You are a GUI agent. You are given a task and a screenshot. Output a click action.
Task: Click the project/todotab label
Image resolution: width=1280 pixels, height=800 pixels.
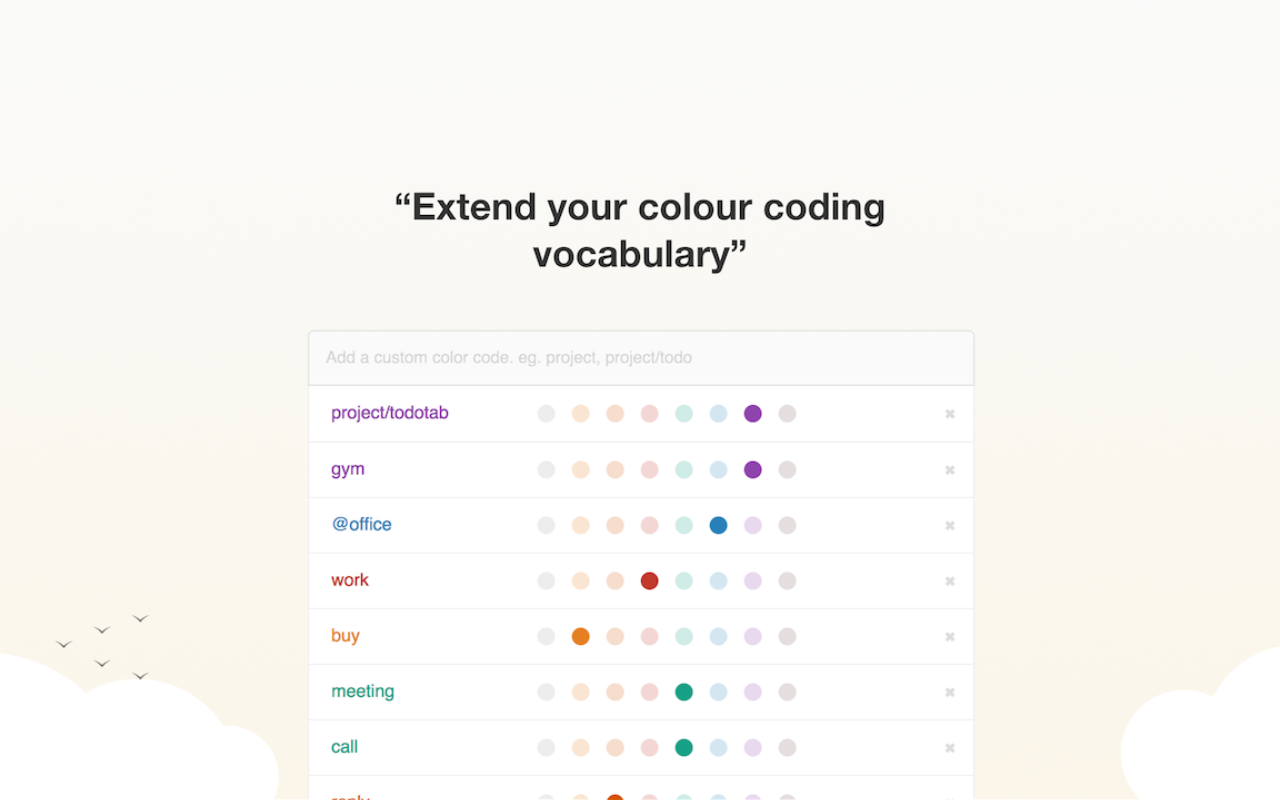(390, 413)
